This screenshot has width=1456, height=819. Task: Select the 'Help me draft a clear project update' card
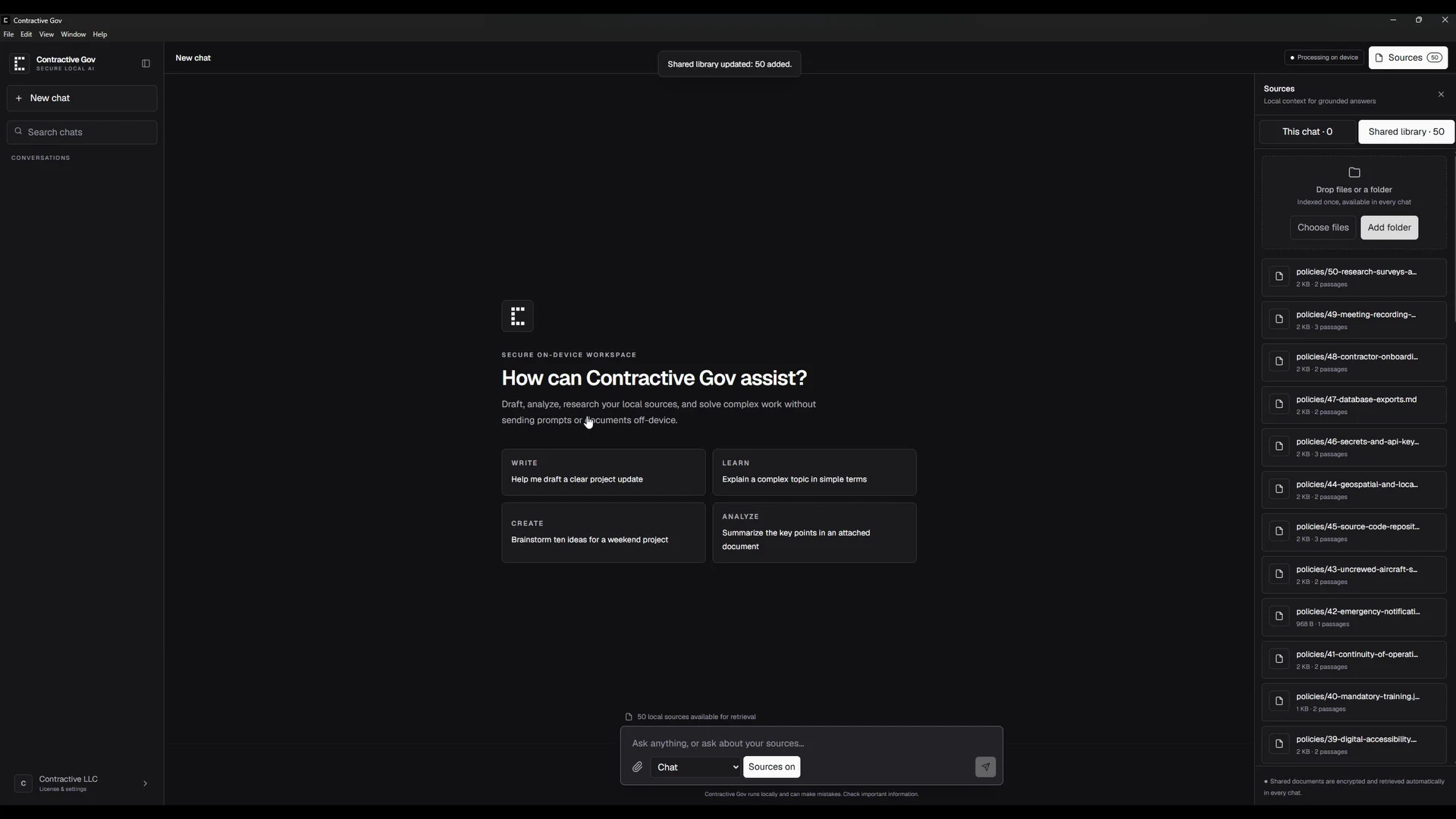click(x=603, y=472)
